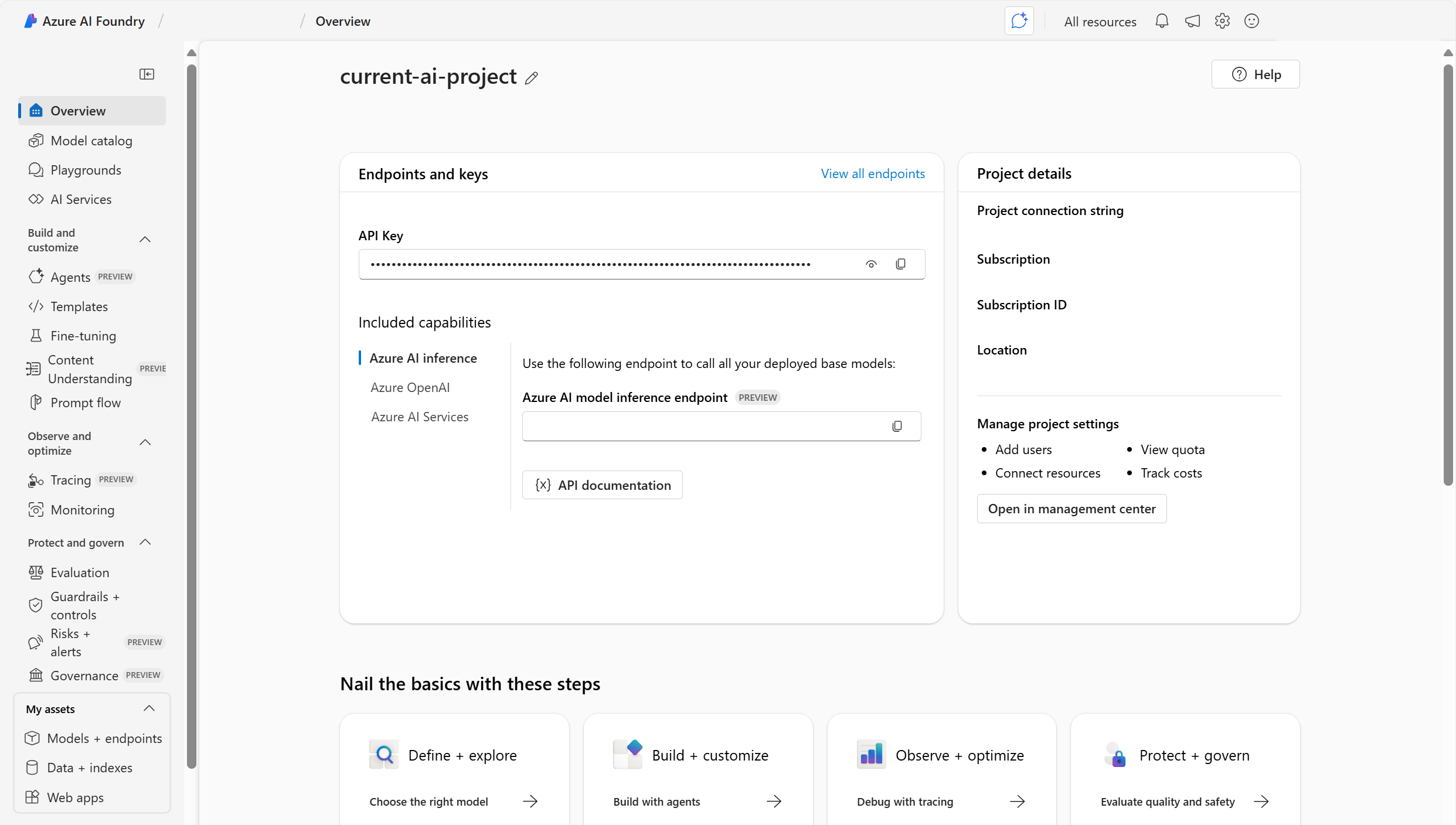Click View quota text
Screen dimensions: 1456x825
(x=1172, y=449)
